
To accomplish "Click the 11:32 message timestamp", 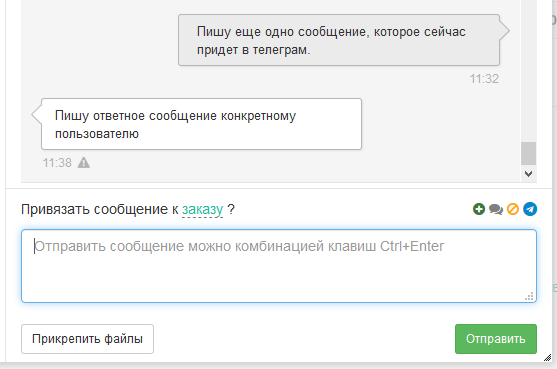I will click(x=484, y=78).
